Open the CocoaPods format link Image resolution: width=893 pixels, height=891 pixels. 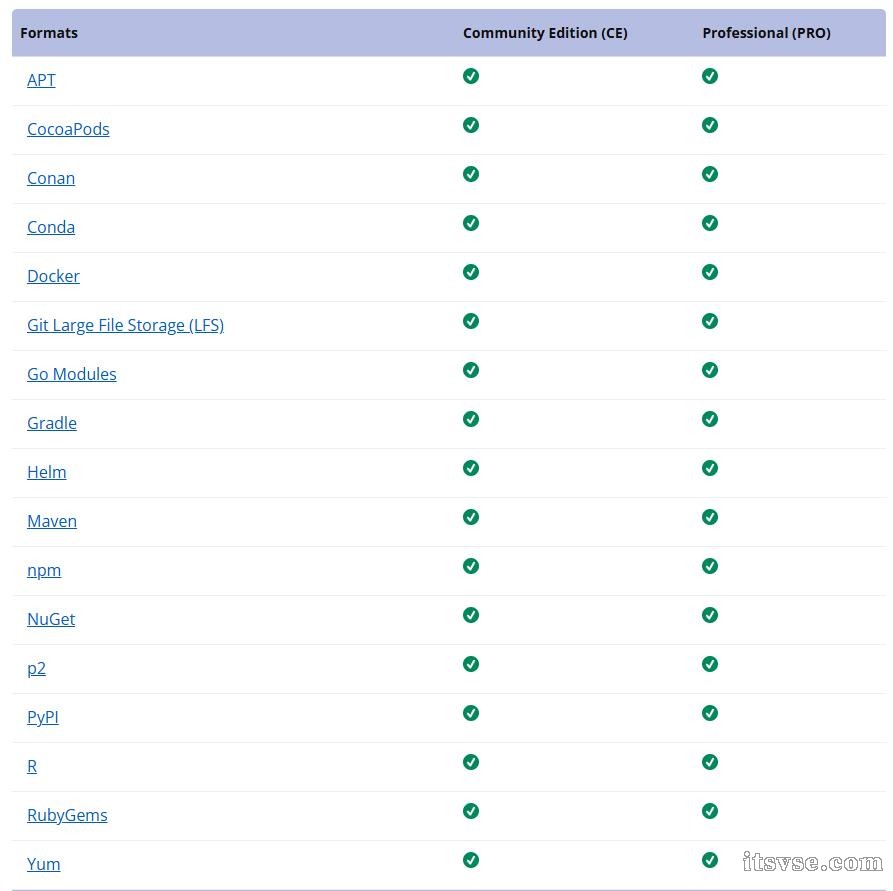point(68,129)
